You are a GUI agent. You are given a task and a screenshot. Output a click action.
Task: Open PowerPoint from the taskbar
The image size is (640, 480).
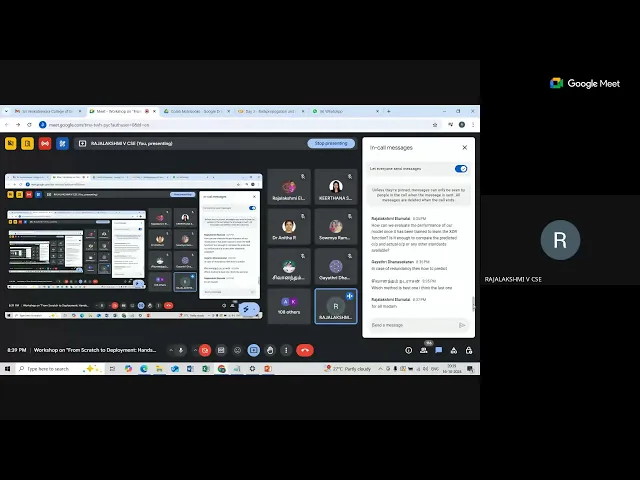click(x=268, y=369)
